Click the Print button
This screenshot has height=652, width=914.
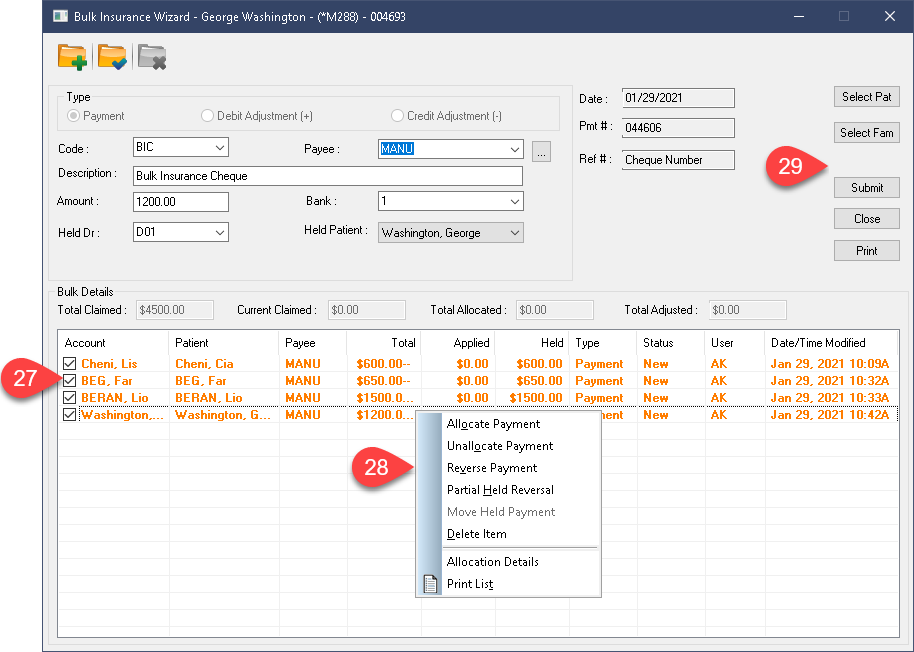[x=867, y=251]
